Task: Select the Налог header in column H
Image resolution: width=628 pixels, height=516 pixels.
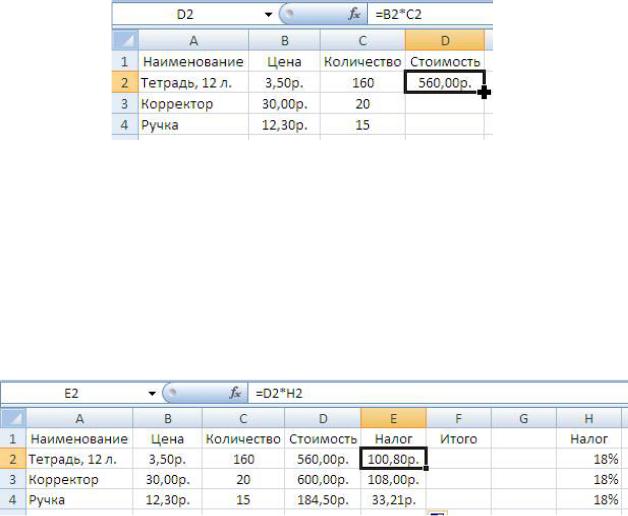Action: 589,439
